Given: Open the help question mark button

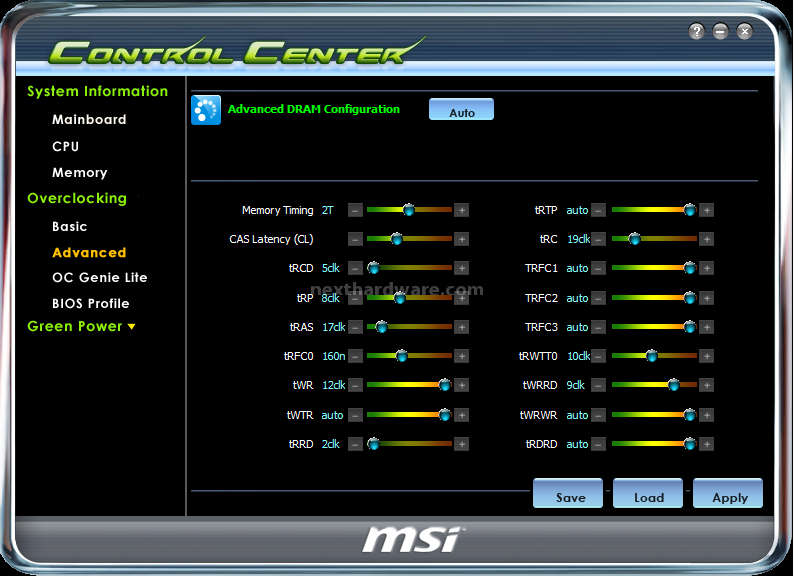Looking at the screenshot, I should [x=696, y=31].
